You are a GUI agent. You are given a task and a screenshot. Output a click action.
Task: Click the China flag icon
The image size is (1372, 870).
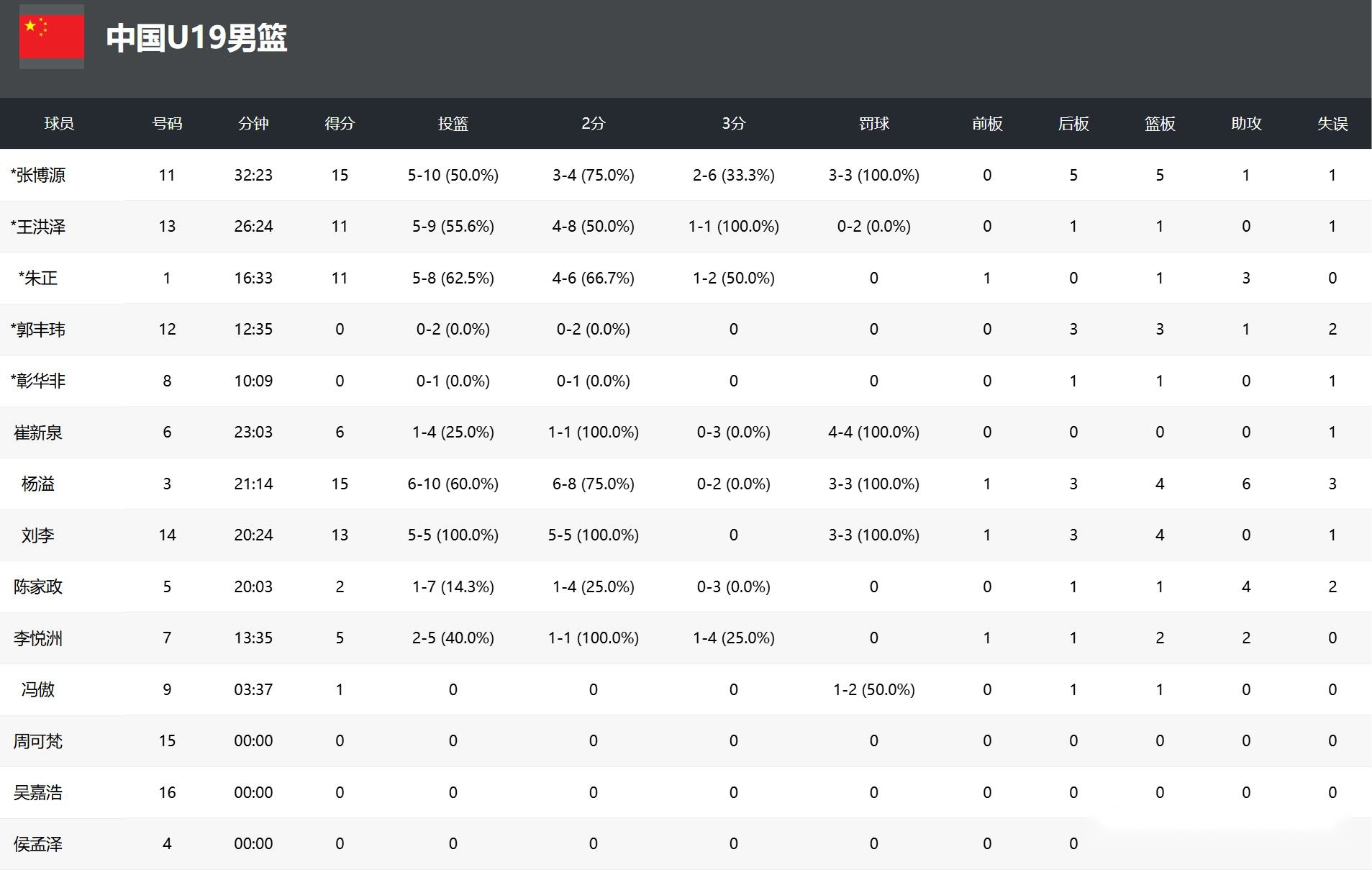click(x=51, y=36)
